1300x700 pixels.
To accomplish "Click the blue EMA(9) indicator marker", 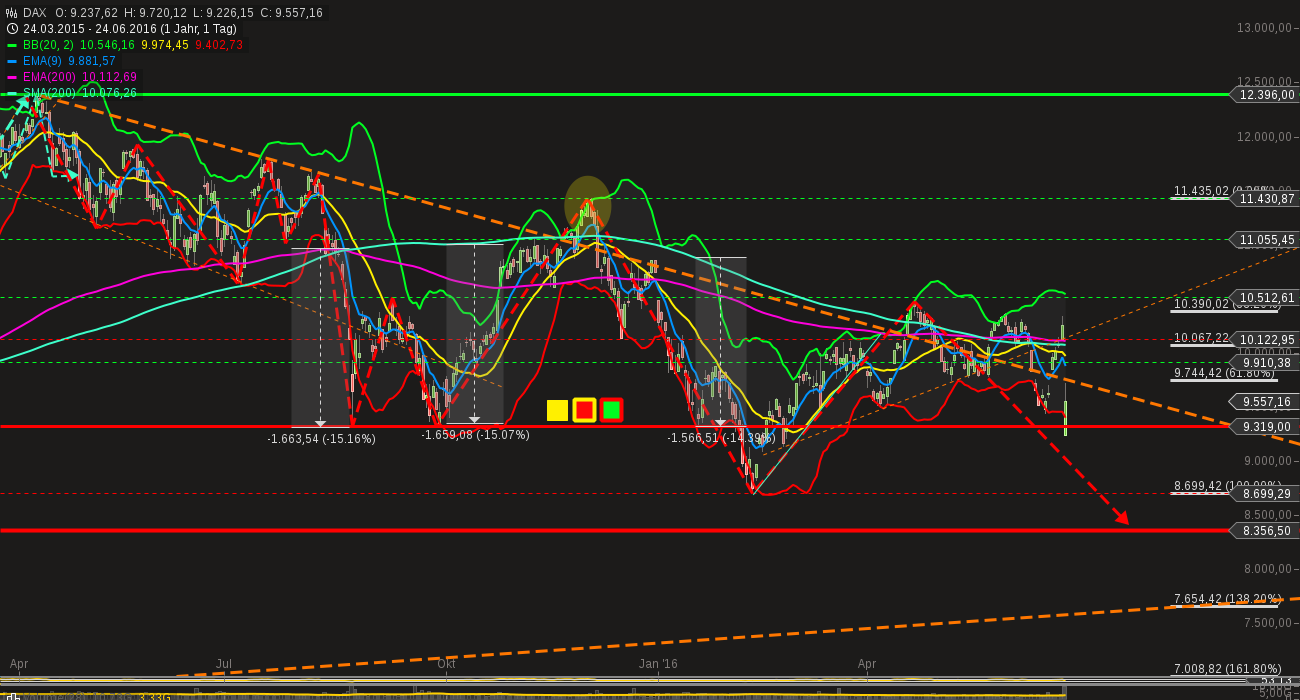I will click(x=10, y=61).
